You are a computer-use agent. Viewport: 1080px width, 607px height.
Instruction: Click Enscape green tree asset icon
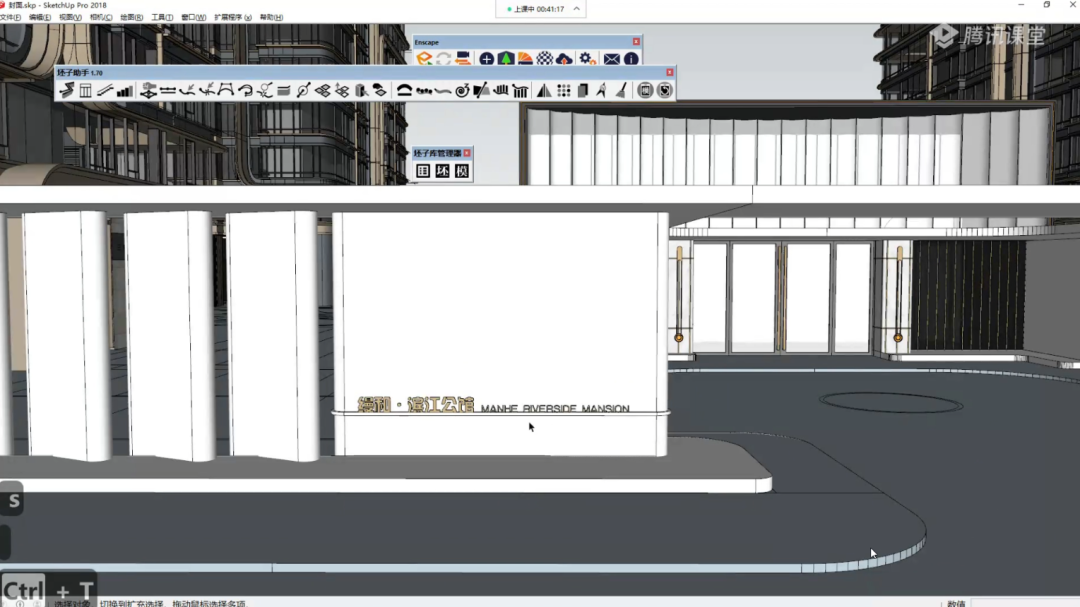[x=506, y=59]
